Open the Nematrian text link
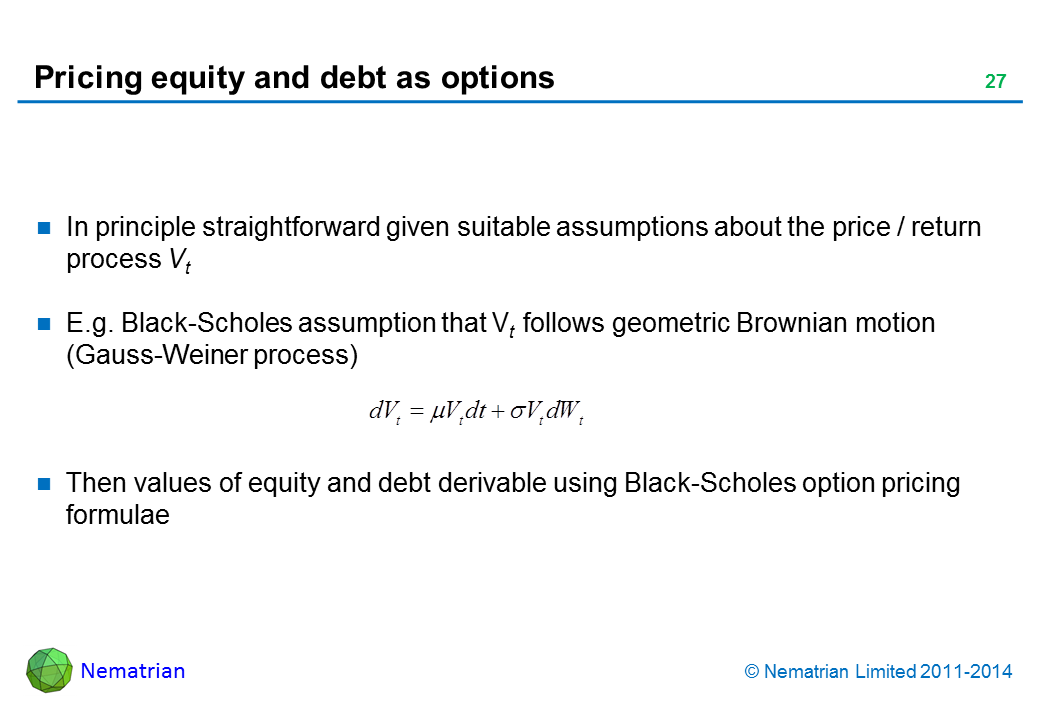 coord(132,671)
